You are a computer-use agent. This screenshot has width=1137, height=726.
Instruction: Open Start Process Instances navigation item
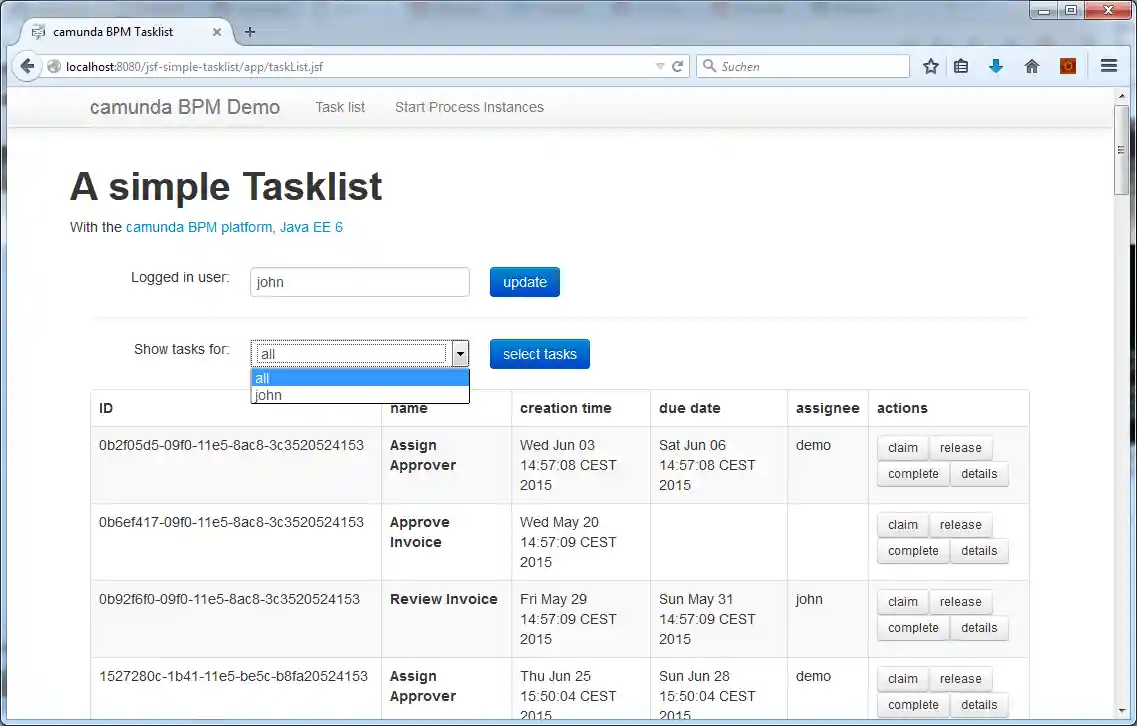[469, 107]
